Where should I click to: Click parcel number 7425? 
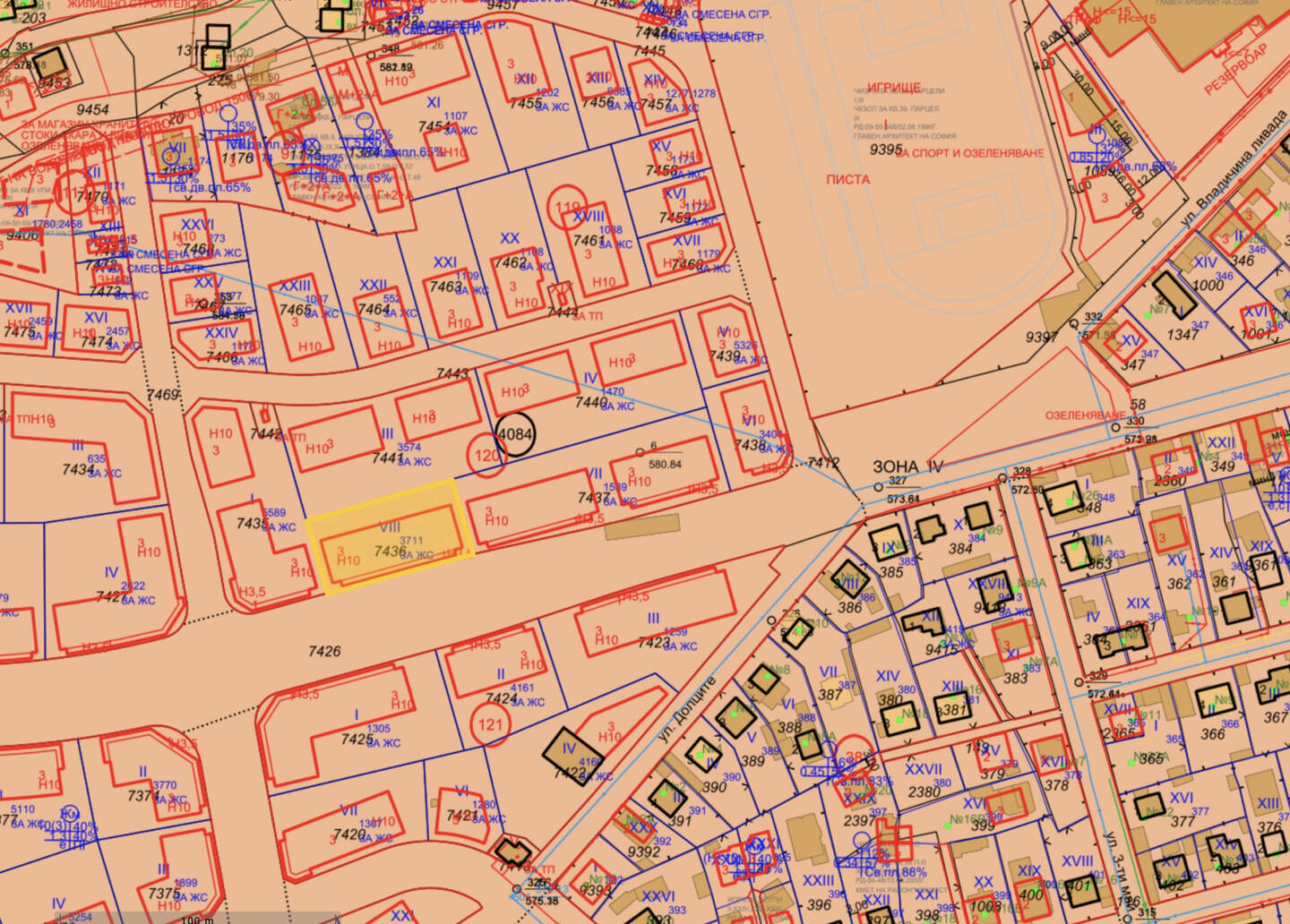click(357, 740)
